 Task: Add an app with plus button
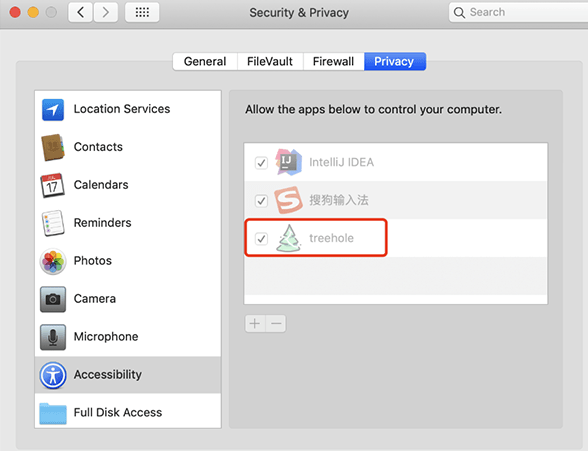[x=255, y=324]
